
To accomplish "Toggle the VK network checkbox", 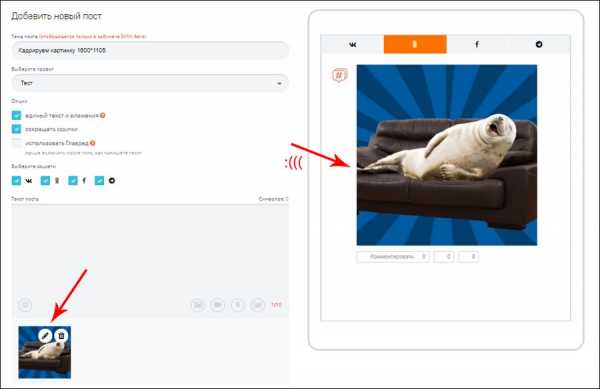I will tap(16, 181).
